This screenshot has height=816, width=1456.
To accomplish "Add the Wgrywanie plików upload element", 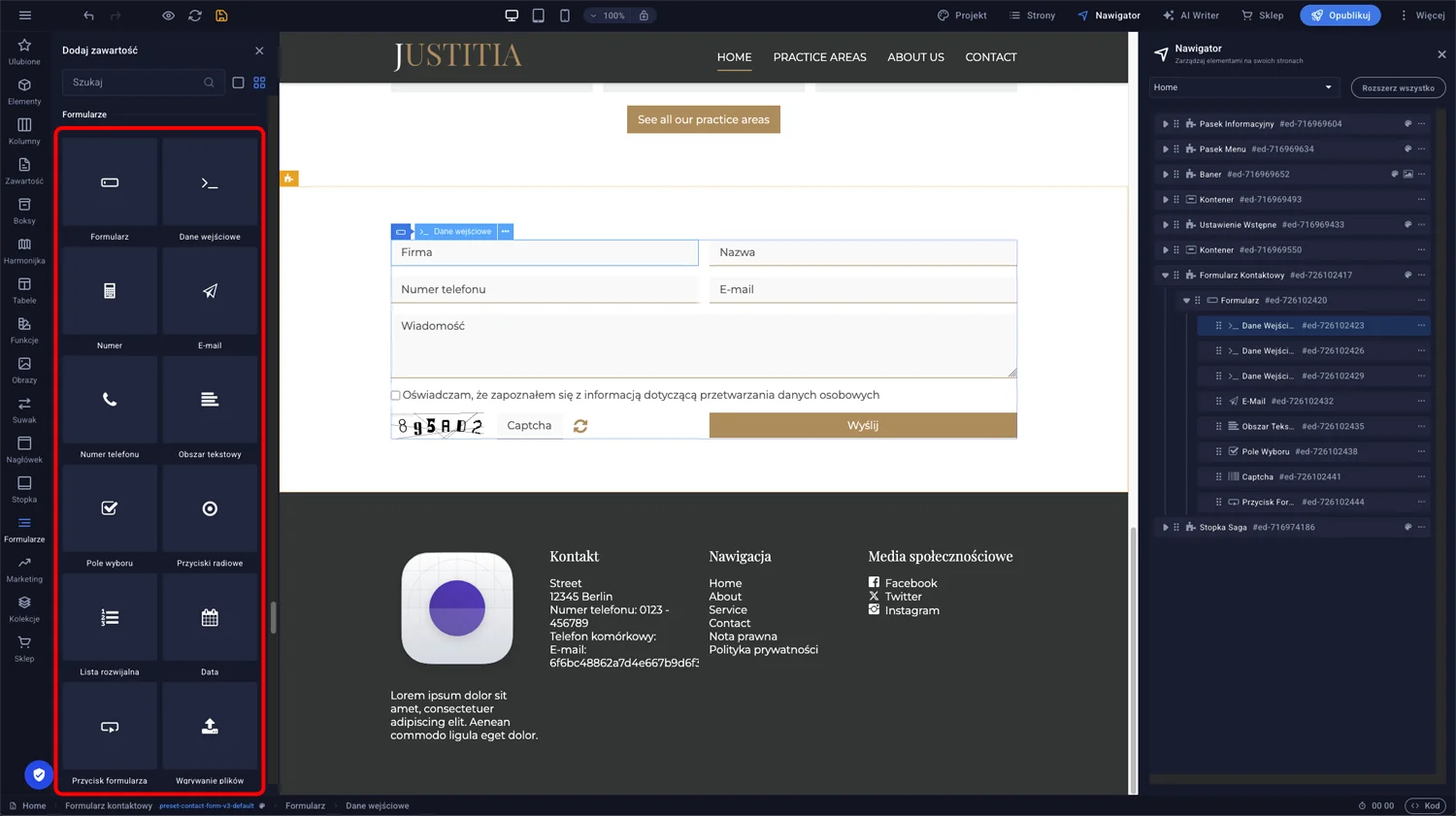I will [210, 734].
